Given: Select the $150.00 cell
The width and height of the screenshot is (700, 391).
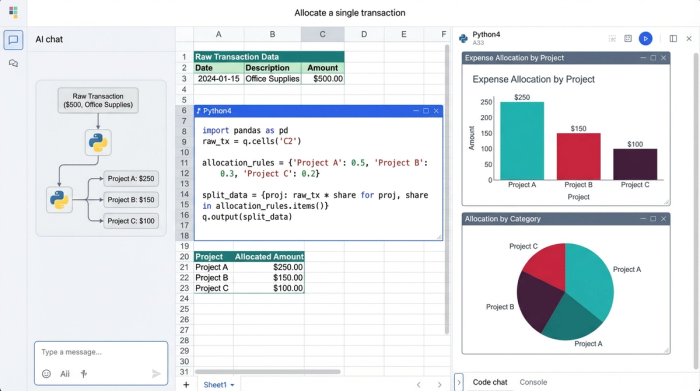Looking at the screenshot, I should (269, 278).
